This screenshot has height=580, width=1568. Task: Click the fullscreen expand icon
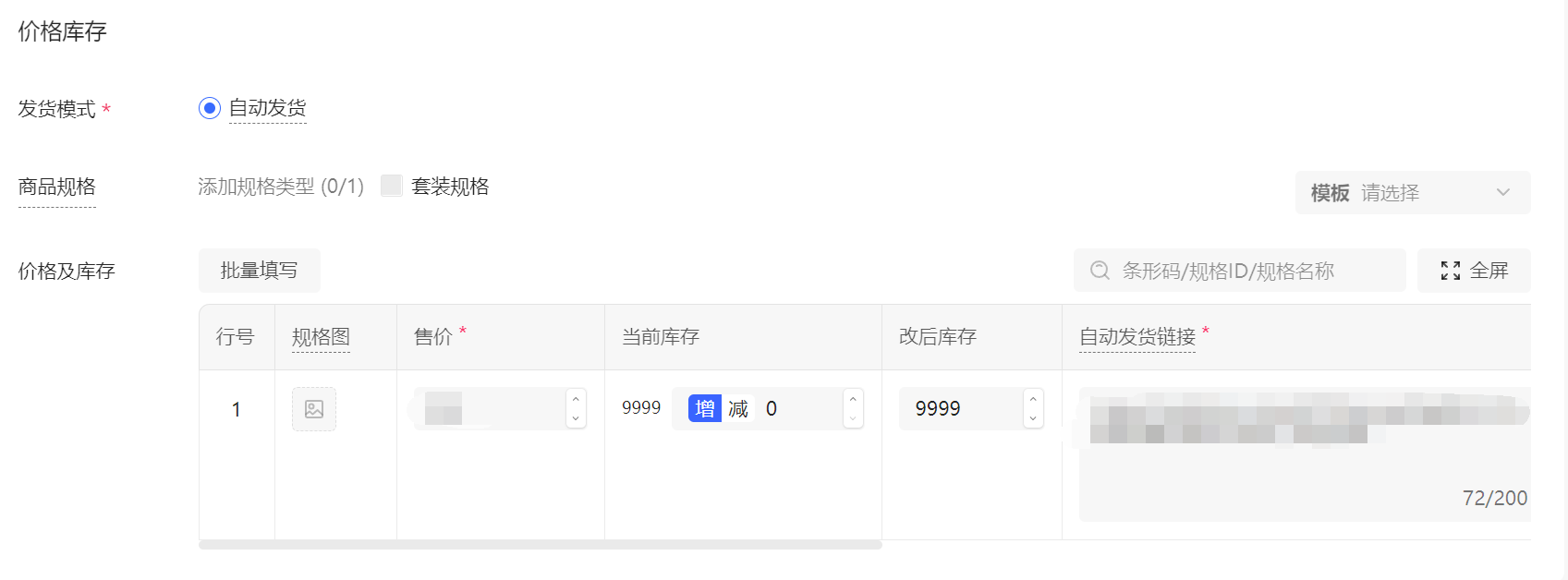1451,271
